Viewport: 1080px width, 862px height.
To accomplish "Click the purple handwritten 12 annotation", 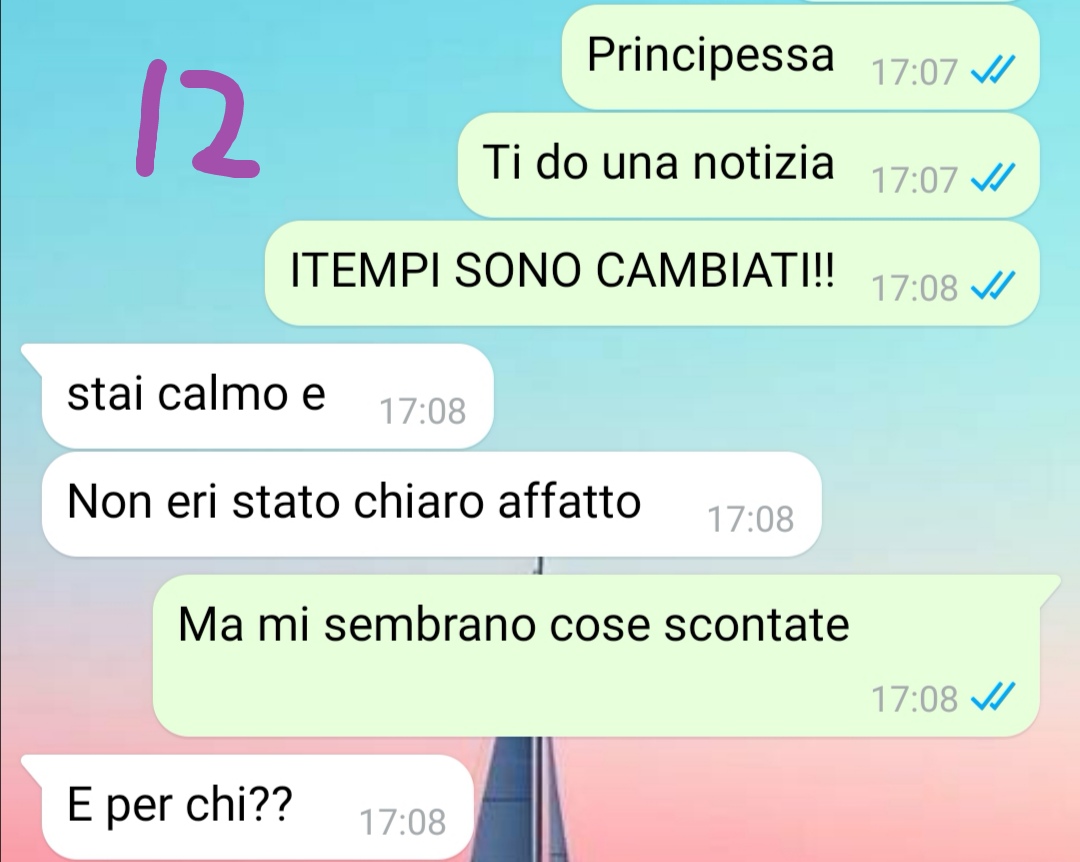I will click(197, 119).
